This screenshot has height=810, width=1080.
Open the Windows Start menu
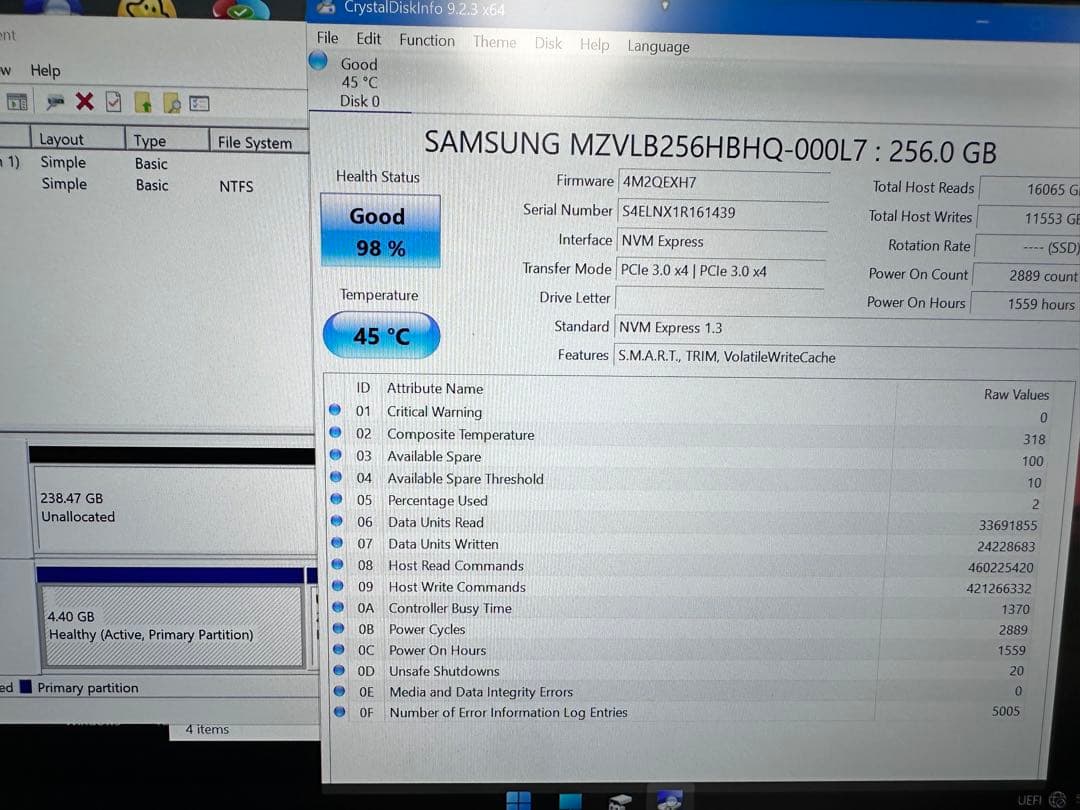[517, 799]
